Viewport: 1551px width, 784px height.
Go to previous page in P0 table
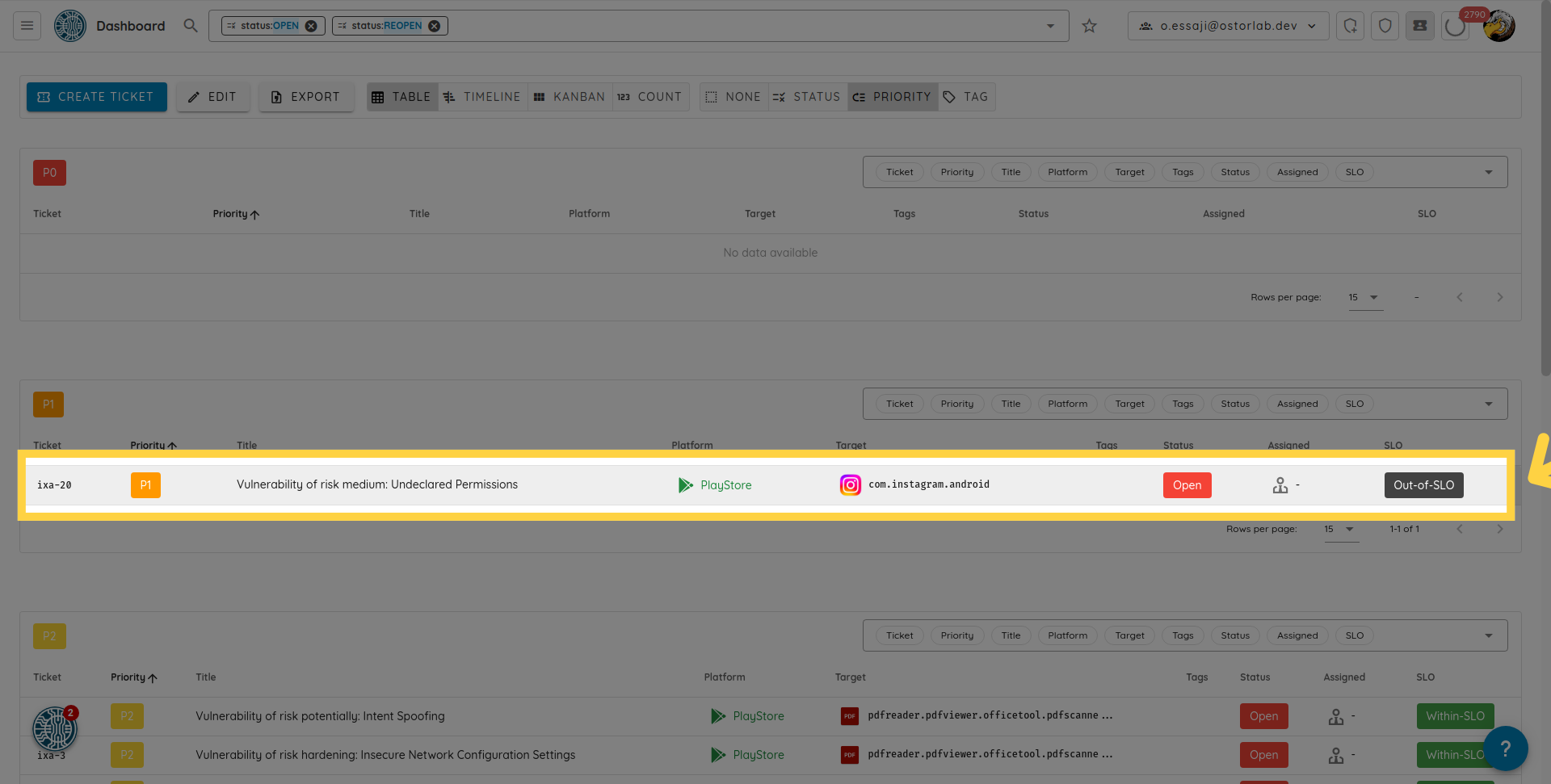coord(1460,297)
